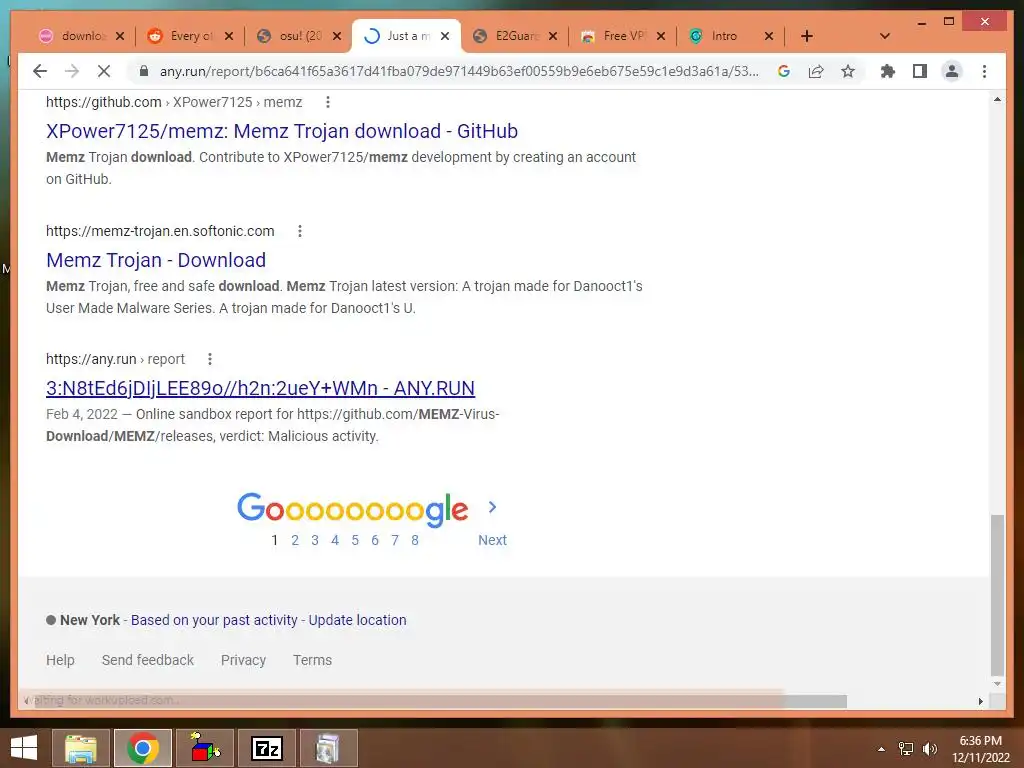Go to results page 6
Screen dimensions: 1024x768
click(x=375, y=540)
